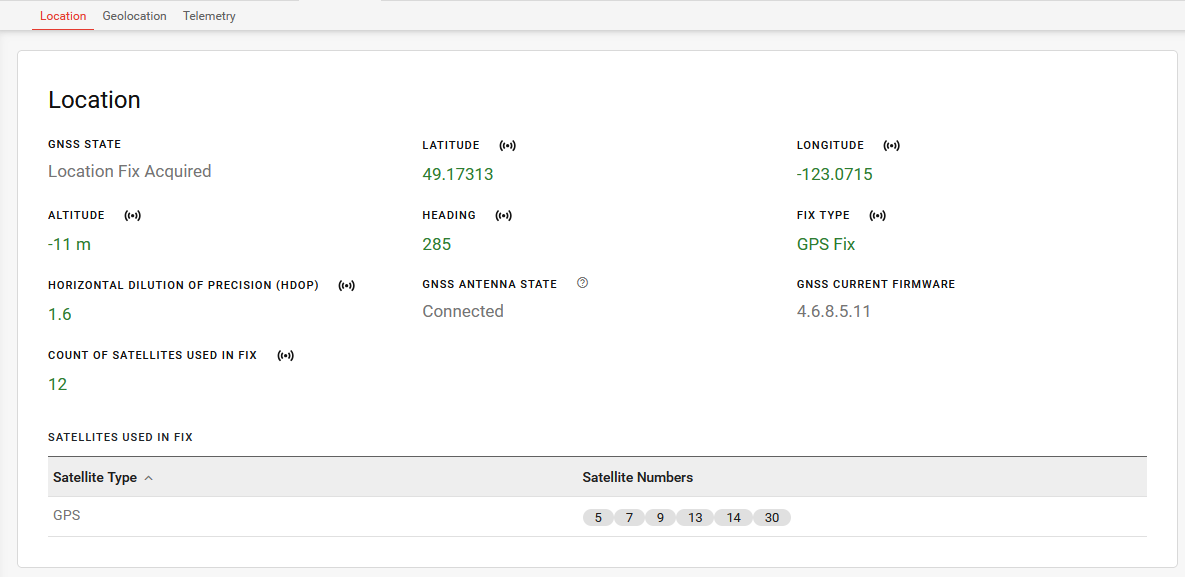The image size is (1185, 577).
Task: Select satellite number 30 chip
Action: tap(772, 518)
